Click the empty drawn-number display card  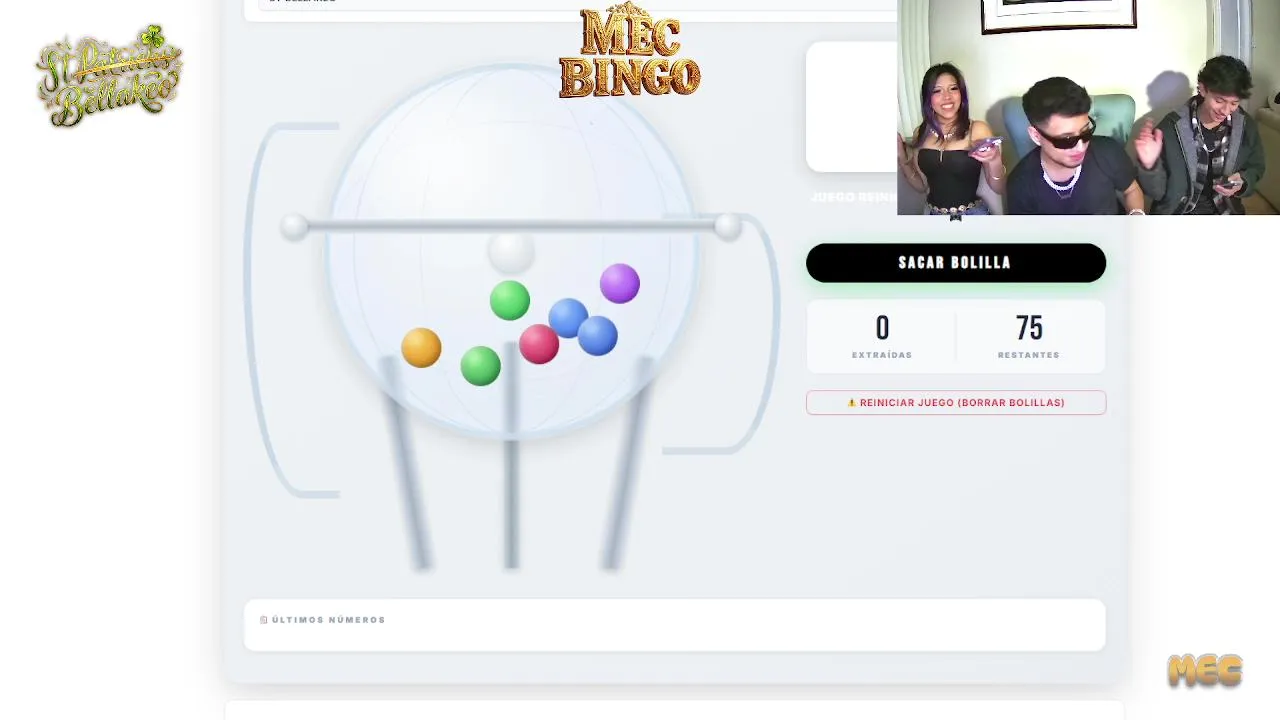pos(852,107)
